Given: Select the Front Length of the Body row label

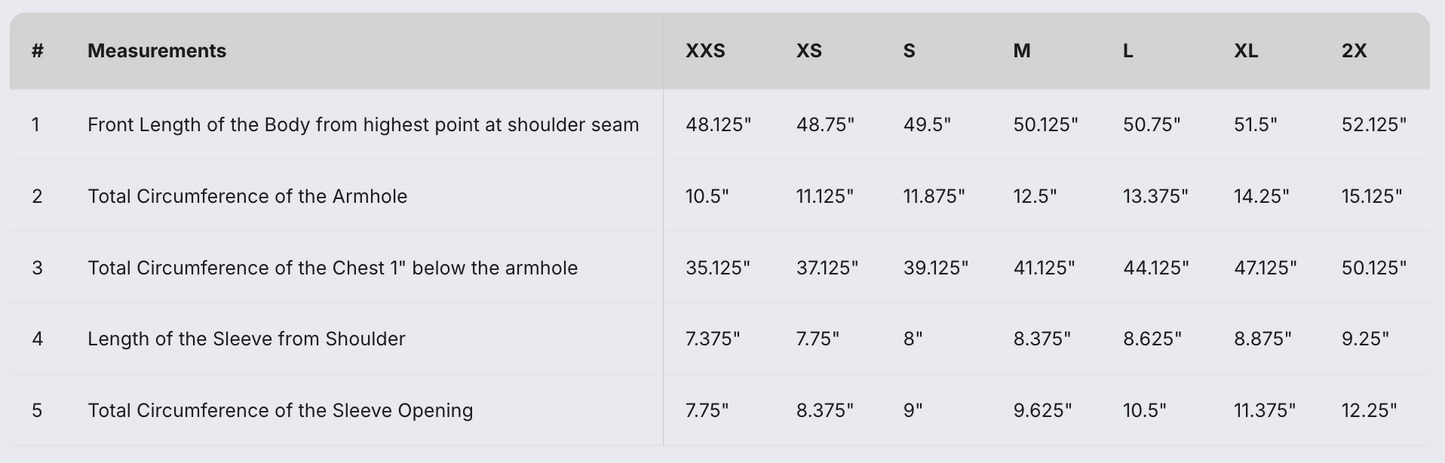Looking at the screenshot, I should (363, 125).
